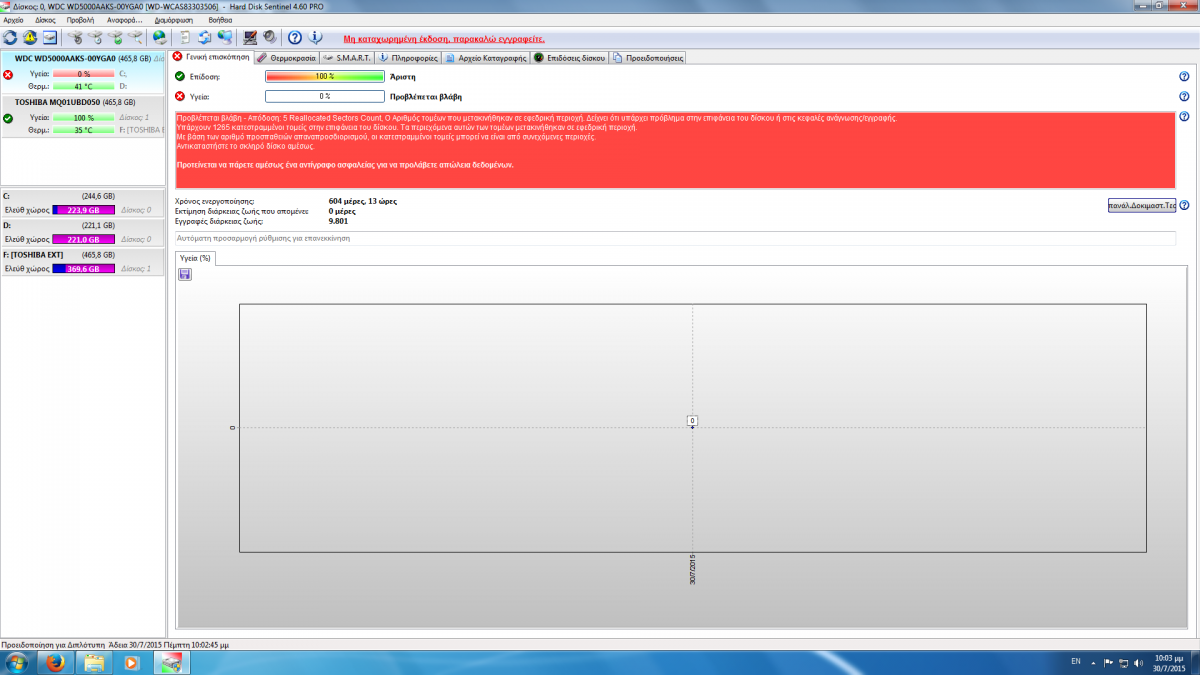Switch to the Προειδοποιήσεις tab
Image resolution: width=1200 pixels, height=675 pixels.
pos(649,58)
